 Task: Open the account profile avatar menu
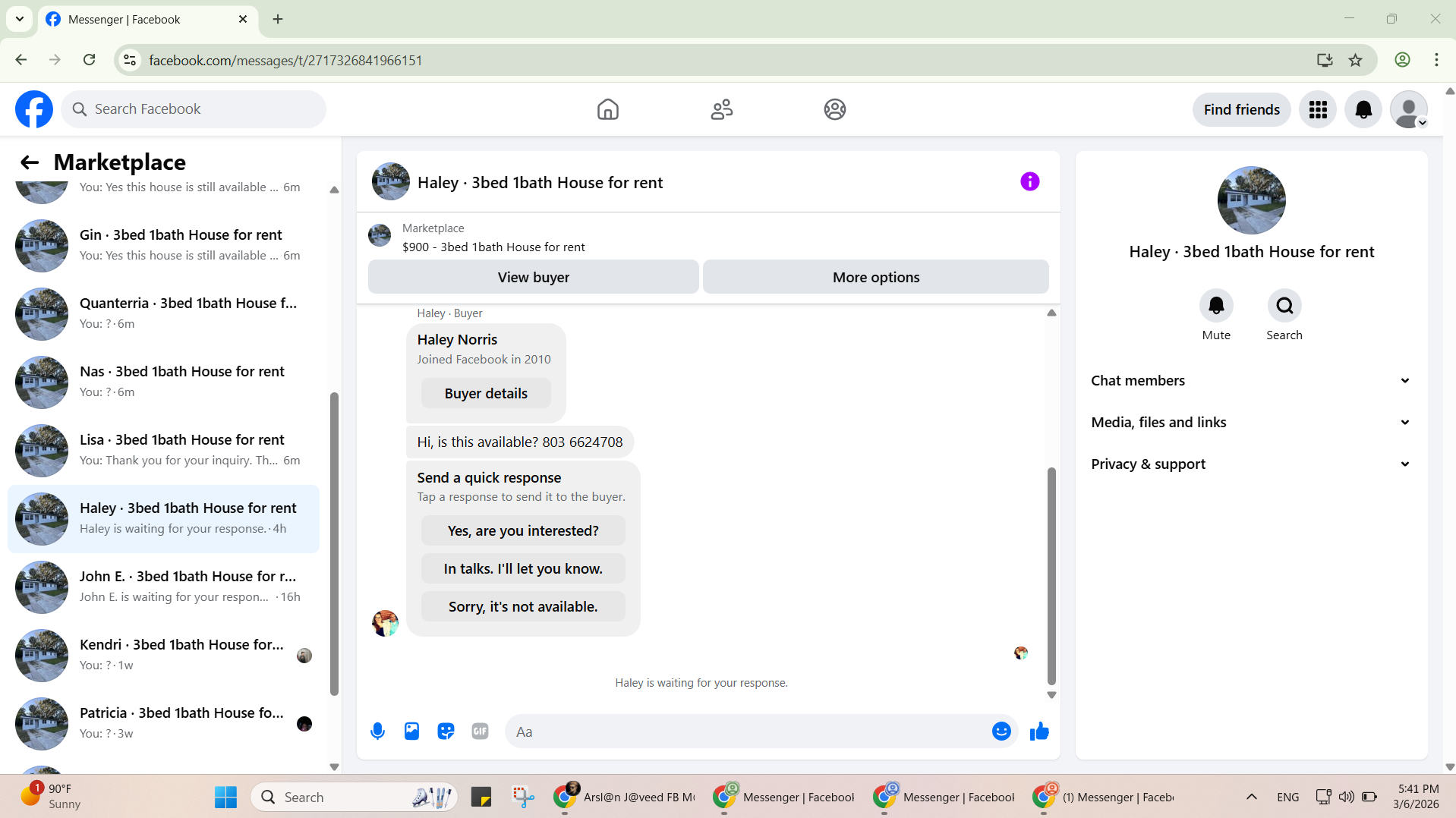1409,109
